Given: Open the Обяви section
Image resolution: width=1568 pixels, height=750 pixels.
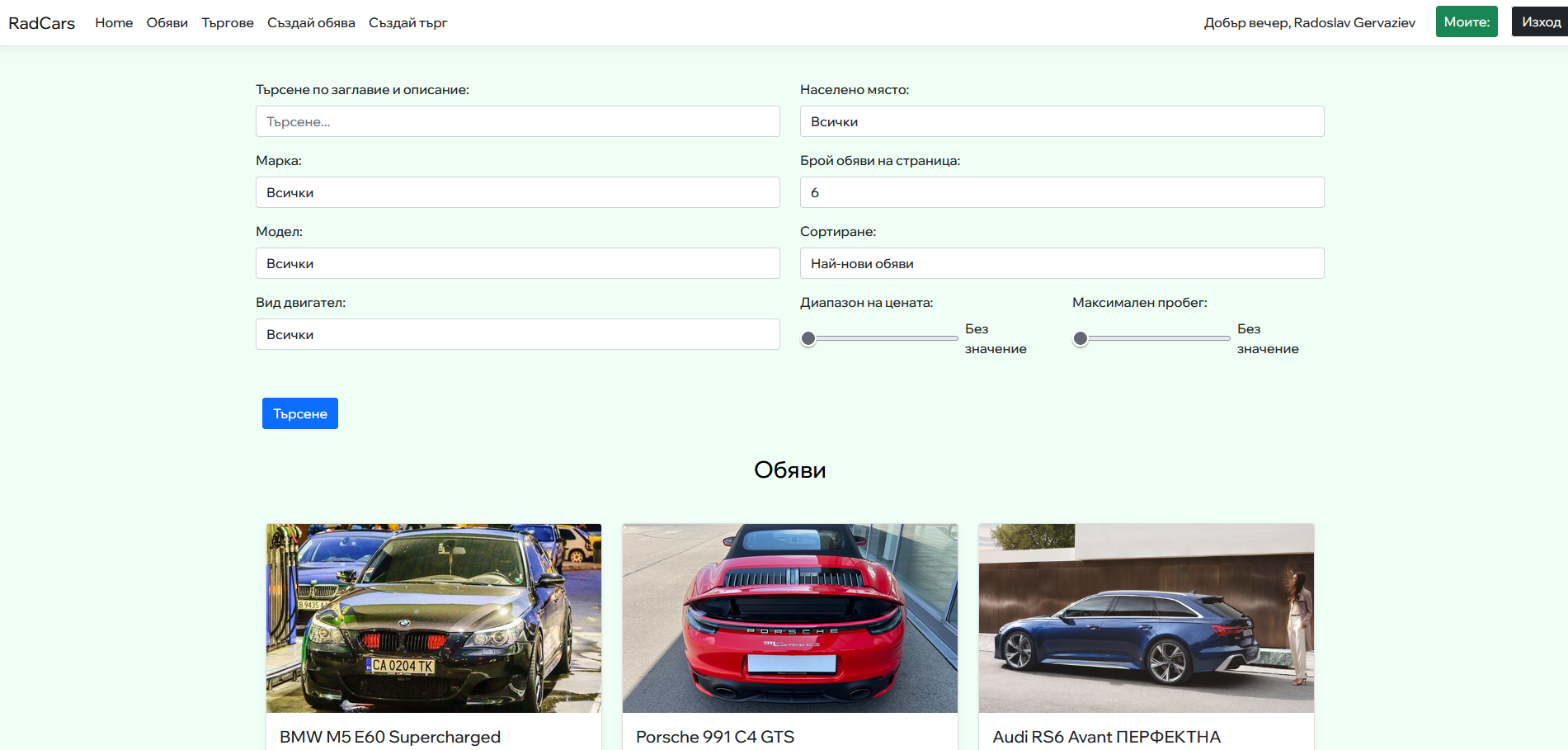Looking at the screenshot, I should pos(167,22).
